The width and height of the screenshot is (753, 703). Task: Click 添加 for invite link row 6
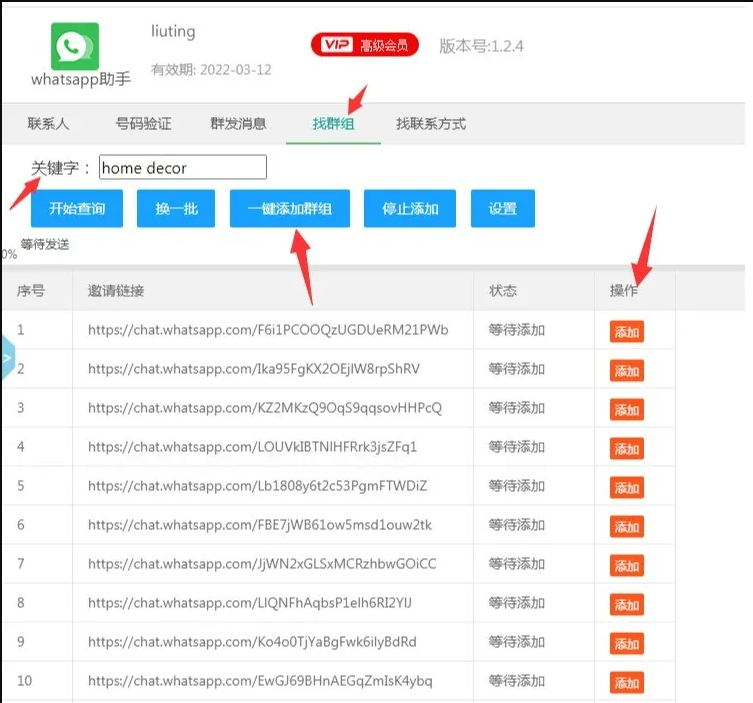[x=627, y=527]
